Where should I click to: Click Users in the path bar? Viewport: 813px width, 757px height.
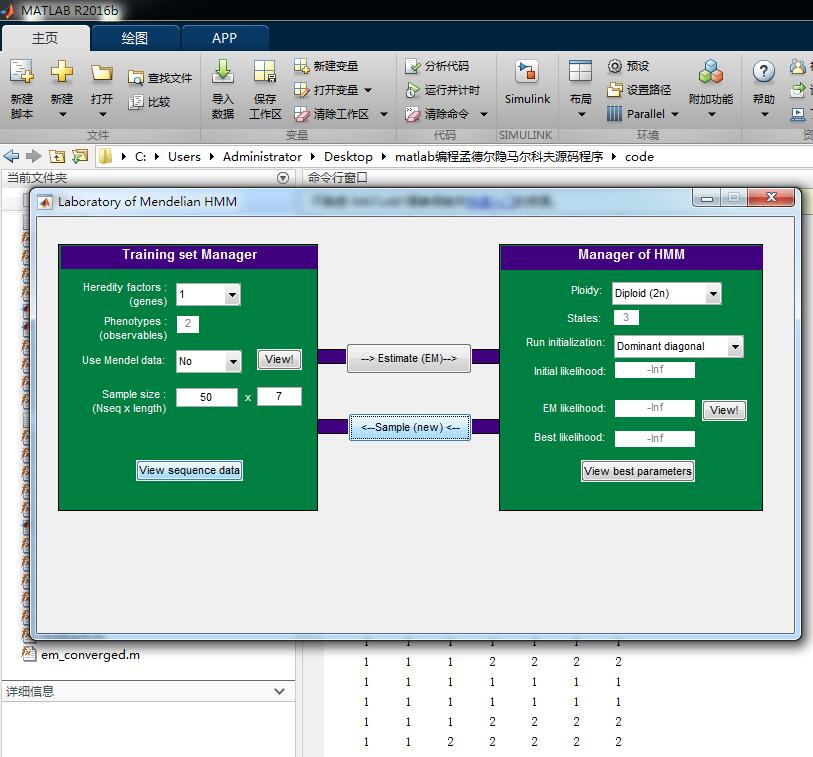pos(184,157)
